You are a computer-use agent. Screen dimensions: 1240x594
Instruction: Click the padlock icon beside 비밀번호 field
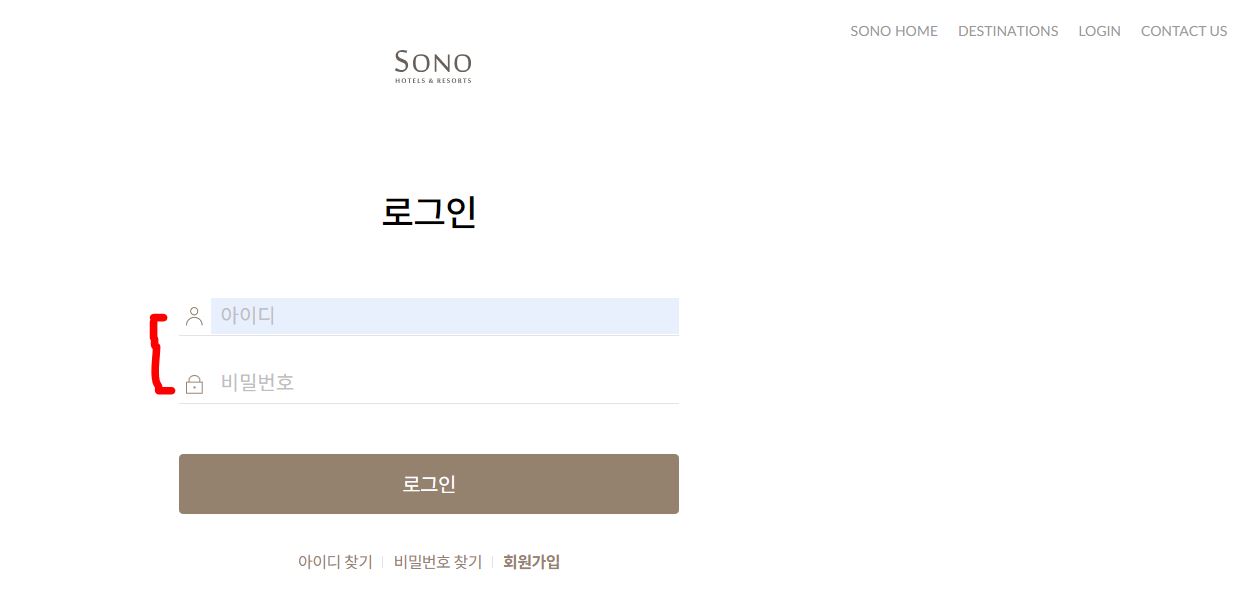[x=194, y=384]
